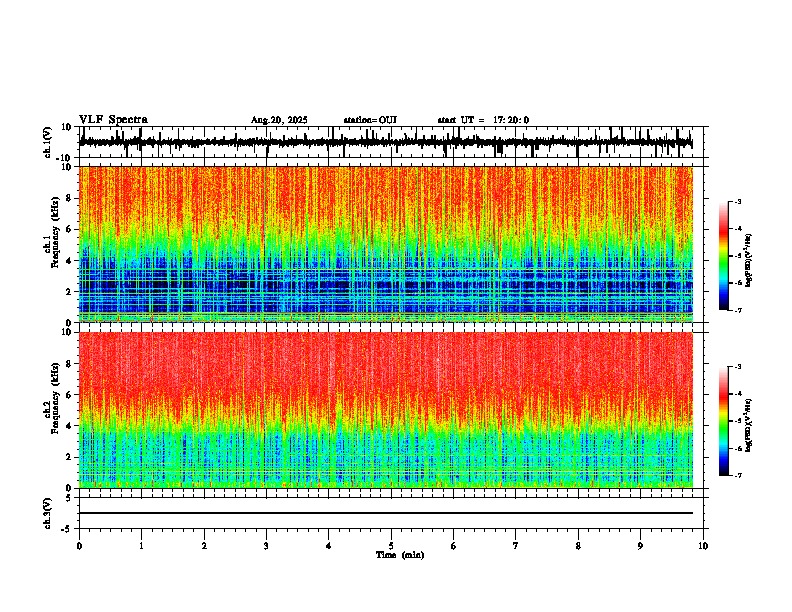Click the 'Time (min)' axis label
Screen dimensions: 792x612
400,555
